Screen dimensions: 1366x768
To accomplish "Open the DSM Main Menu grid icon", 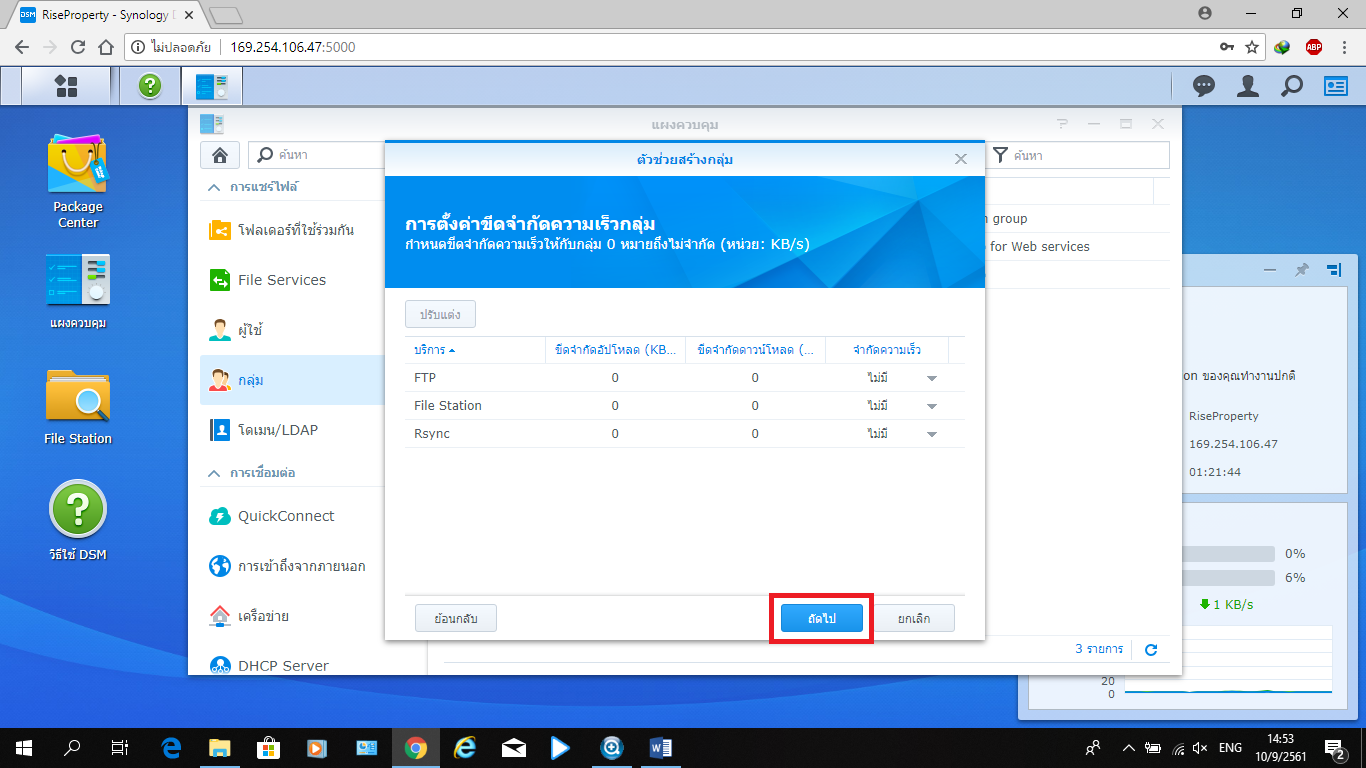I will [66, 86].
